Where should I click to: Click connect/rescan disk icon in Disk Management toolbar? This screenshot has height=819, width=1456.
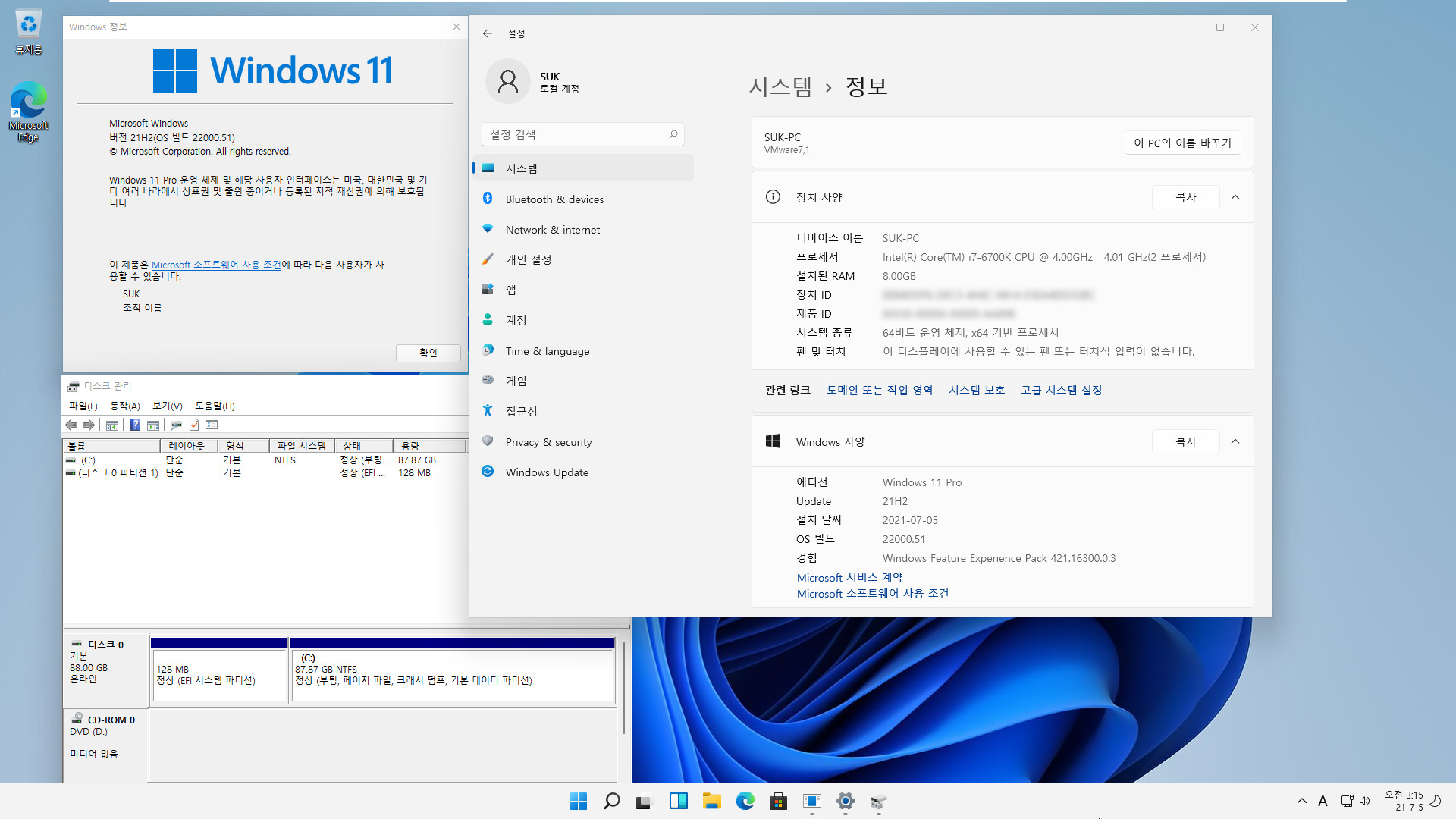click(176, 425)
